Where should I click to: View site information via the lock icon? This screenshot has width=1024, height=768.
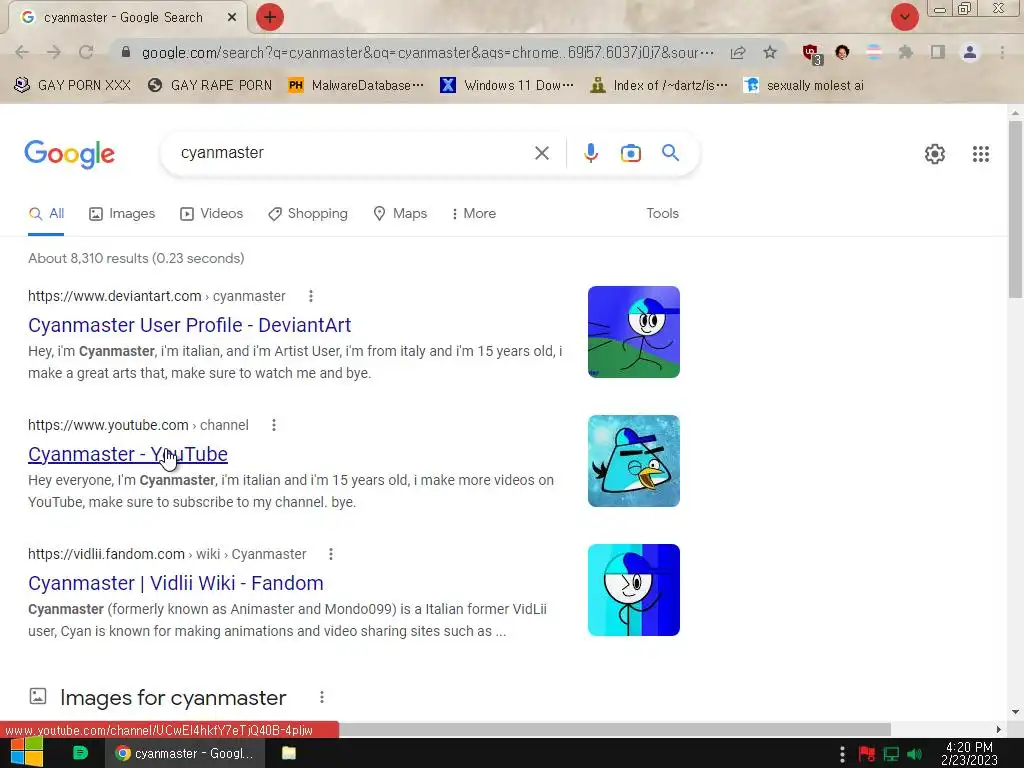coord(126,52)
